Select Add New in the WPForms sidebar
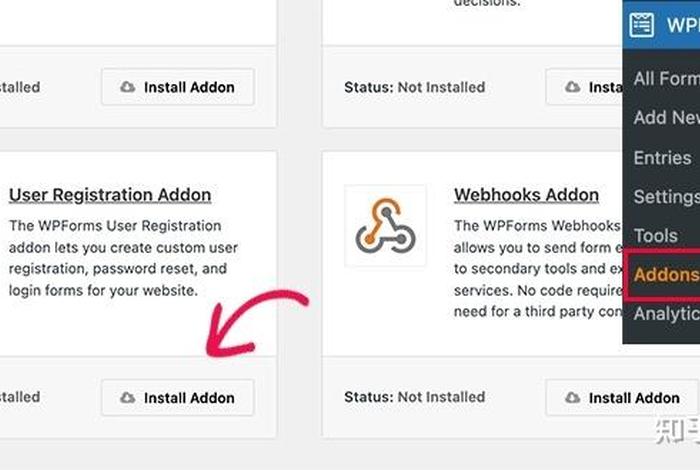 pos(666,117)
